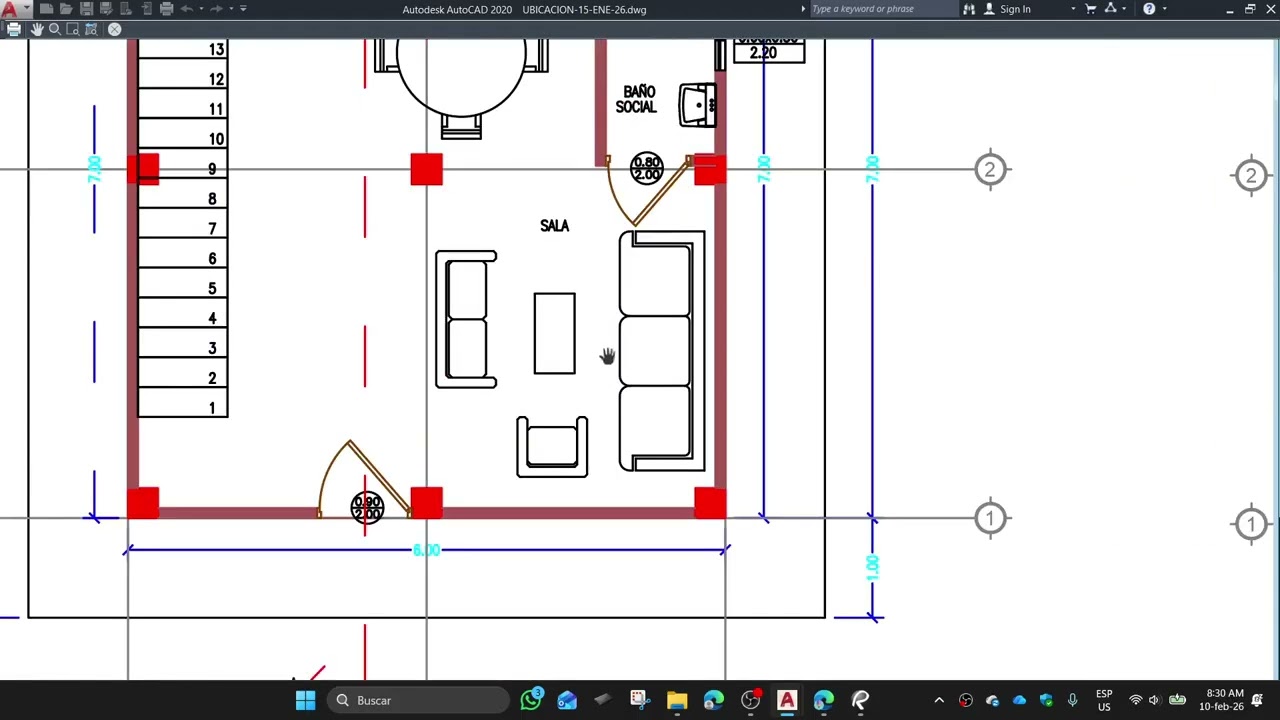Click the New drawing icon
1280x720 pixels.
[46, 9]
